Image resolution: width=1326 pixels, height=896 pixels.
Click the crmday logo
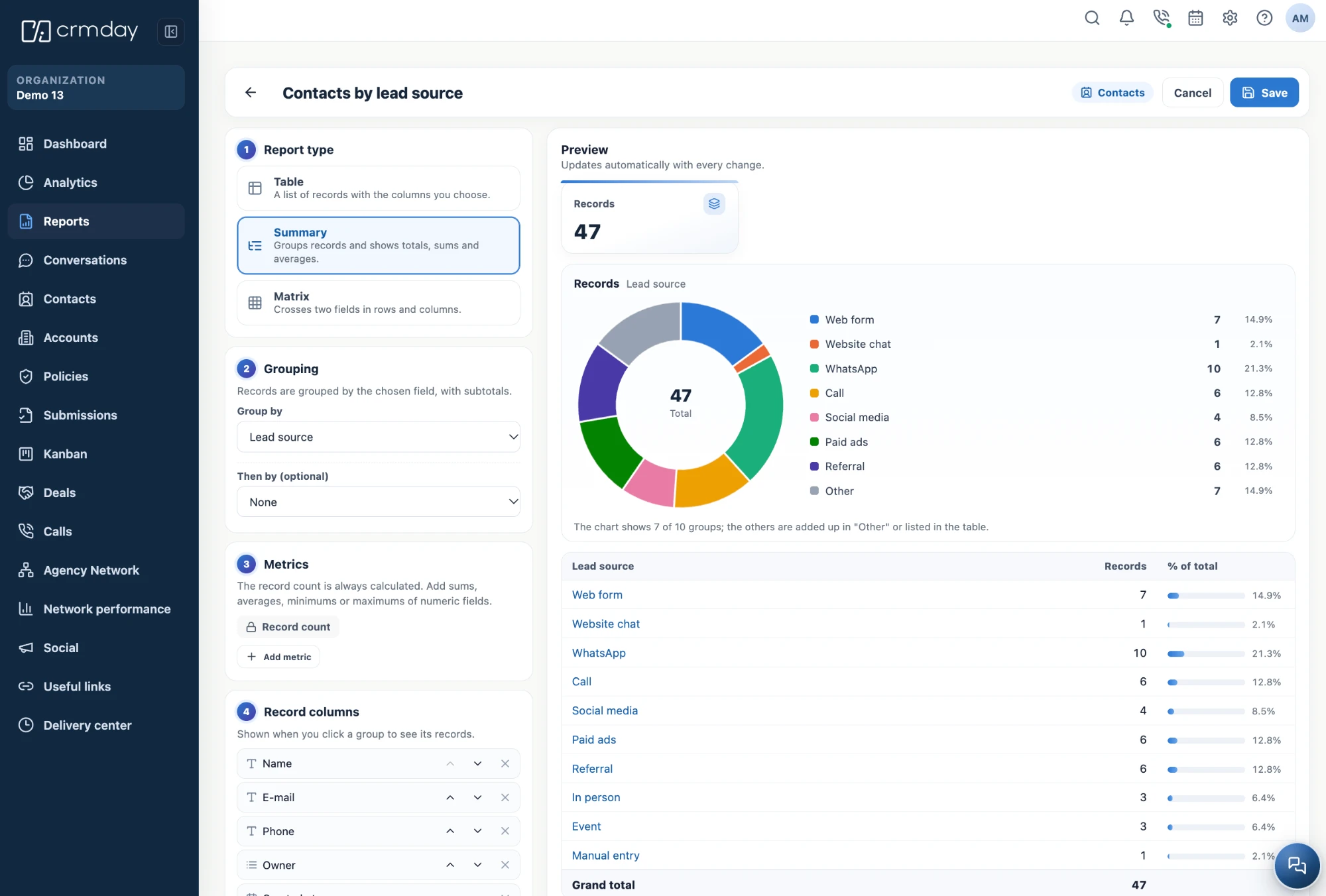click(x=80, y=30)
